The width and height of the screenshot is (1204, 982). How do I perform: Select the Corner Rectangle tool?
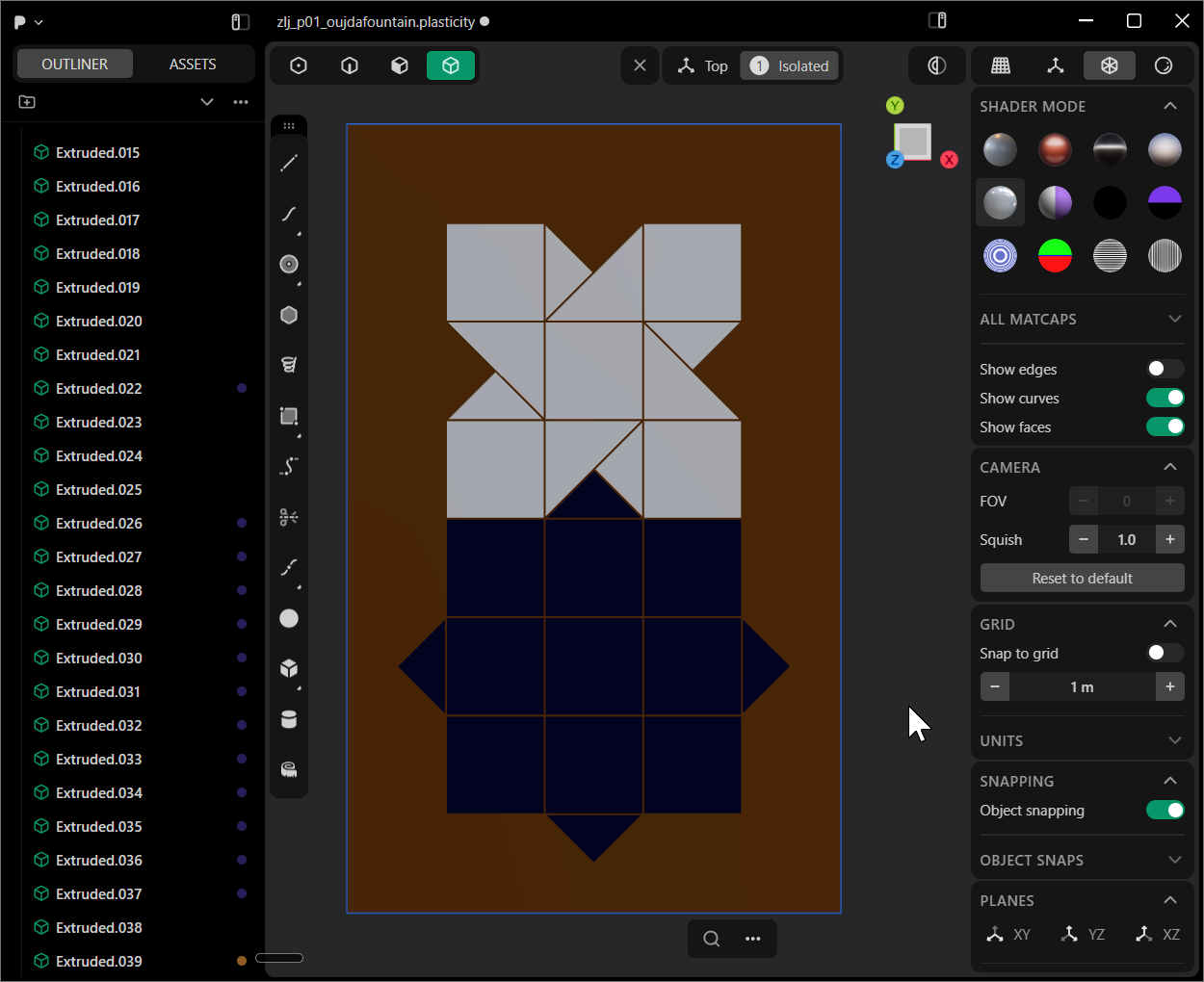[289, 416]
